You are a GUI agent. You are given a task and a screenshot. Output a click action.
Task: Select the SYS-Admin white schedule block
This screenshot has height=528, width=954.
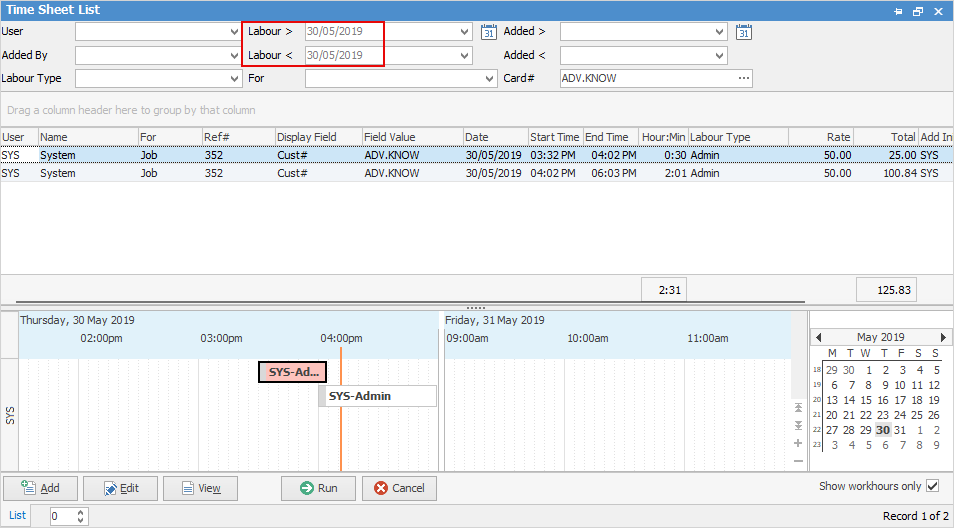click(377, 396)
